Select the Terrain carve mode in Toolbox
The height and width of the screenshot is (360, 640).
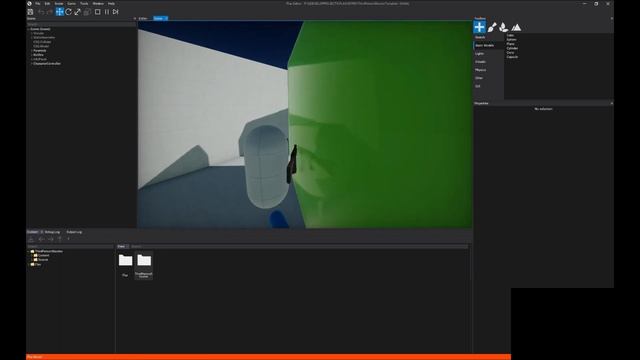coord(516,27)
